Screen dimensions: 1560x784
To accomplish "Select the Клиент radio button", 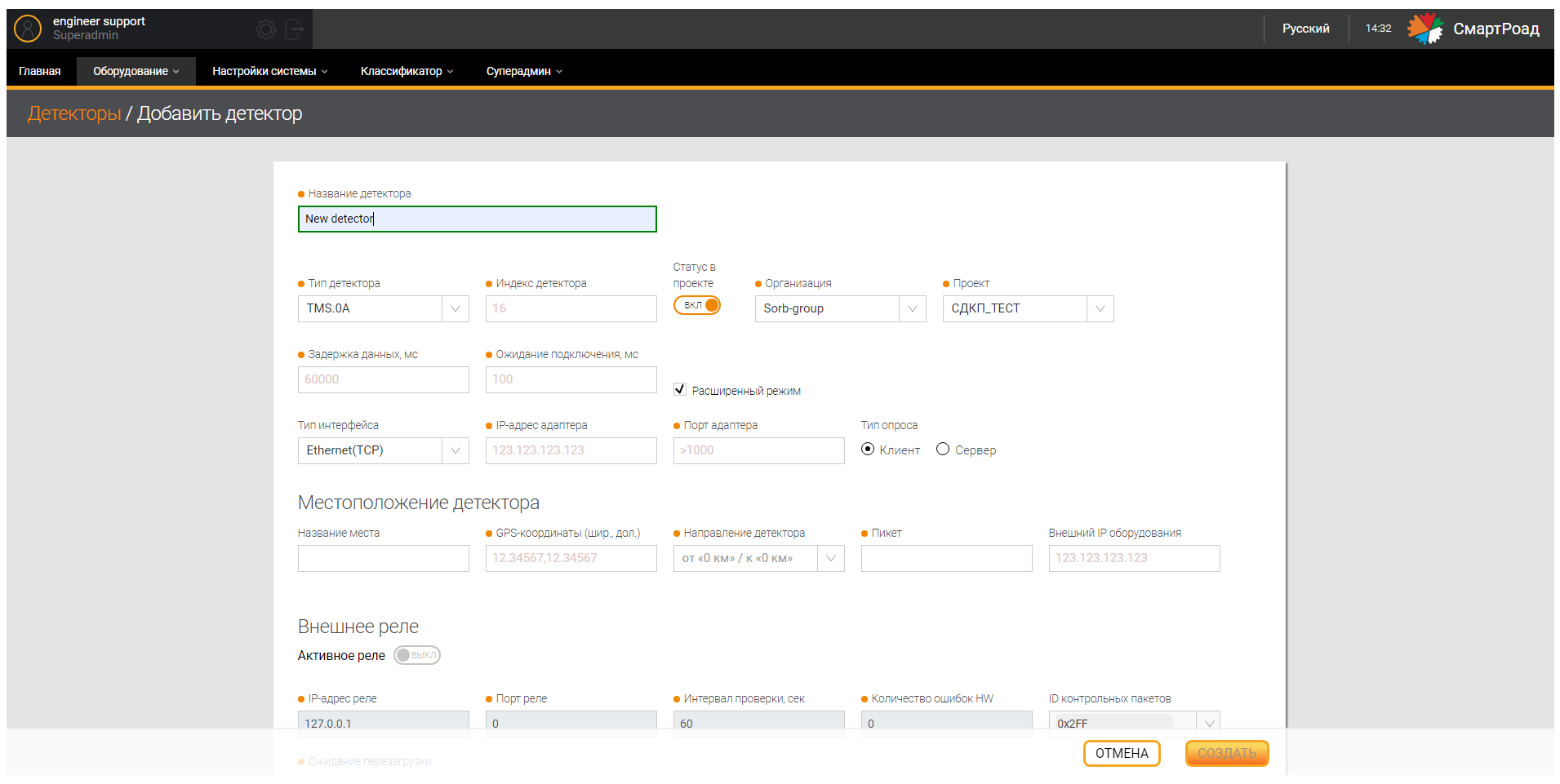I will (868, 450).
